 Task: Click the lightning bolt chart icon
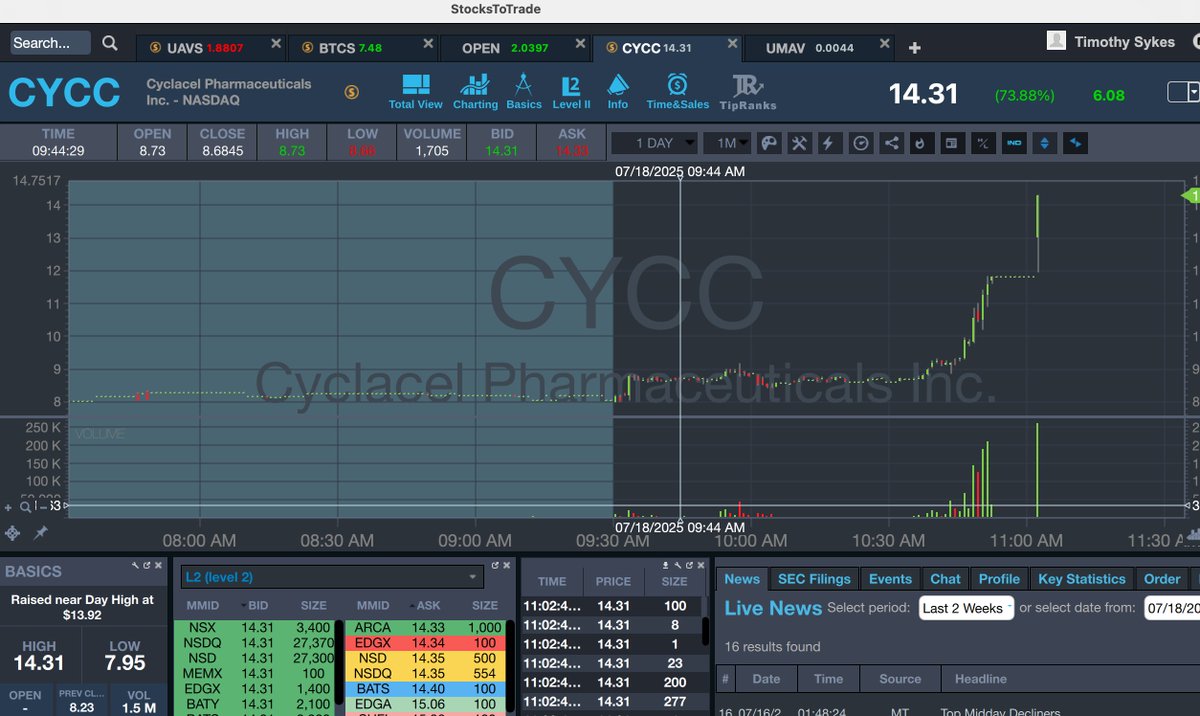pyautogui.click(x=828, y=143)
